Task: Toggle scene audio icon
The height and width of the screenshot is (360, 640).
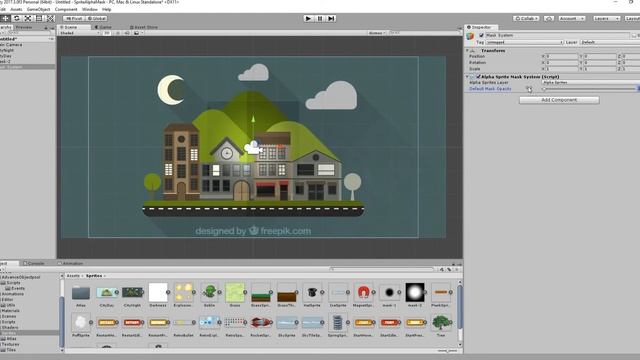Action: (x=127, y=33)
